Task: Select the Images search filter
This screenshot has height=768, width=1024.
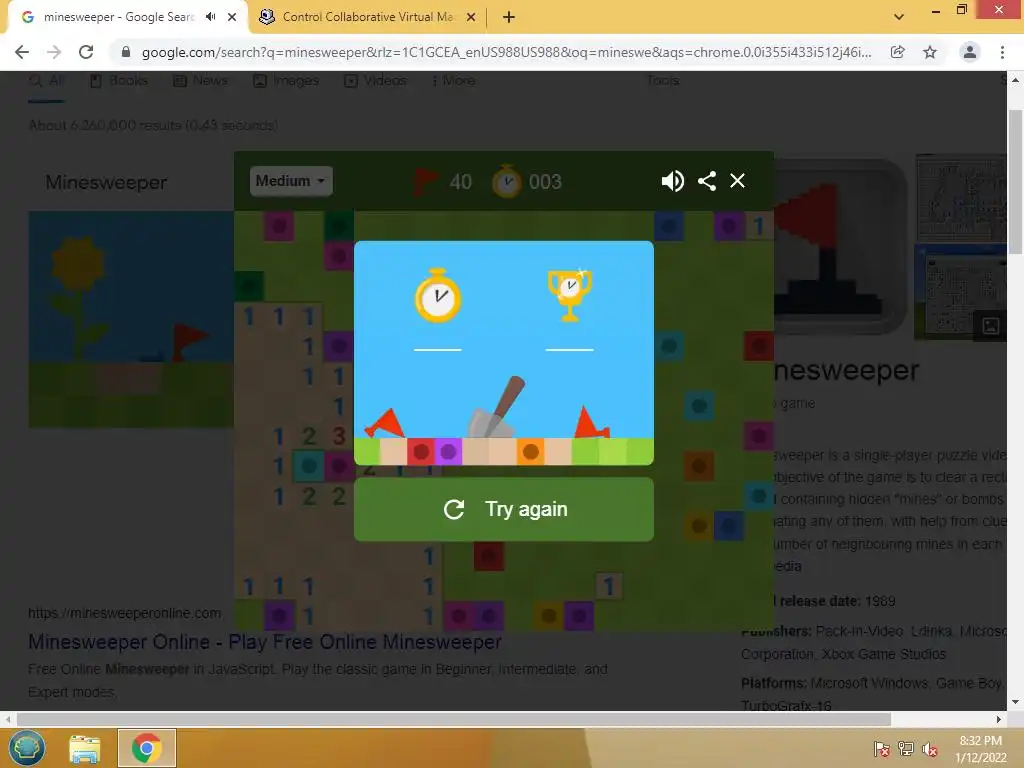Action: tap(286, 81)
